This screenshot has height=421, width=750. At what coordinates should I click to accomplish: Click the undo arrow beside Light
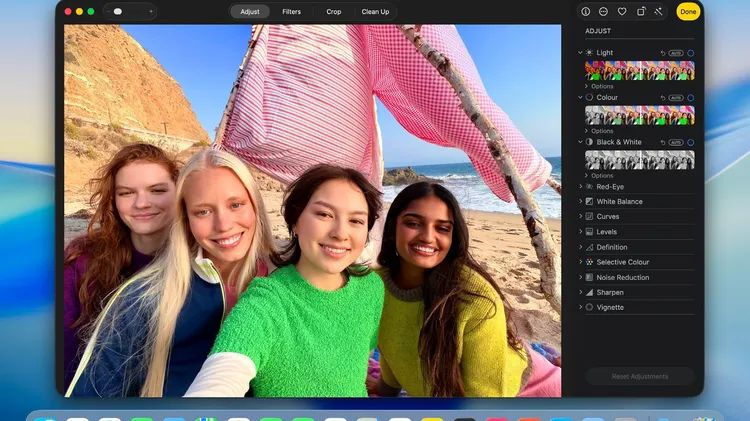click(663, 52)
